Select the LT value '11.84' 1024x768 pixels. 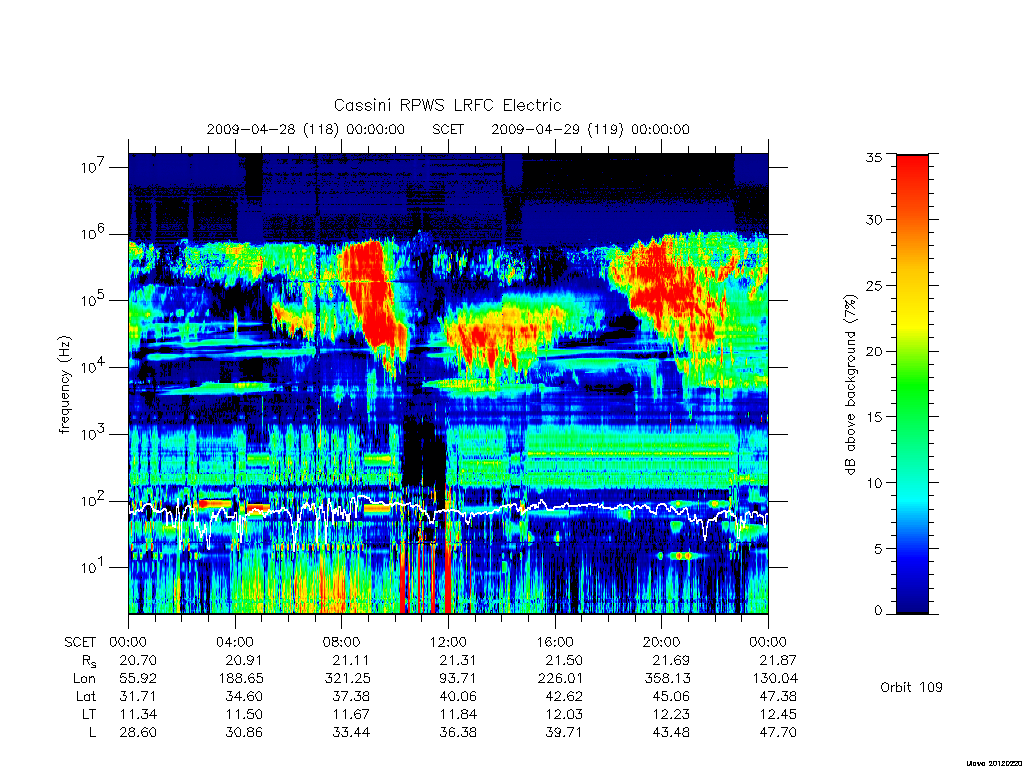(458, 714)
